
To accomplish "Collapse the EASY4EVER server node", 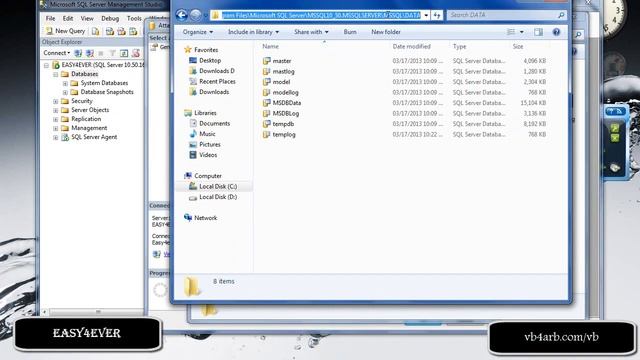I will (46, 65).
